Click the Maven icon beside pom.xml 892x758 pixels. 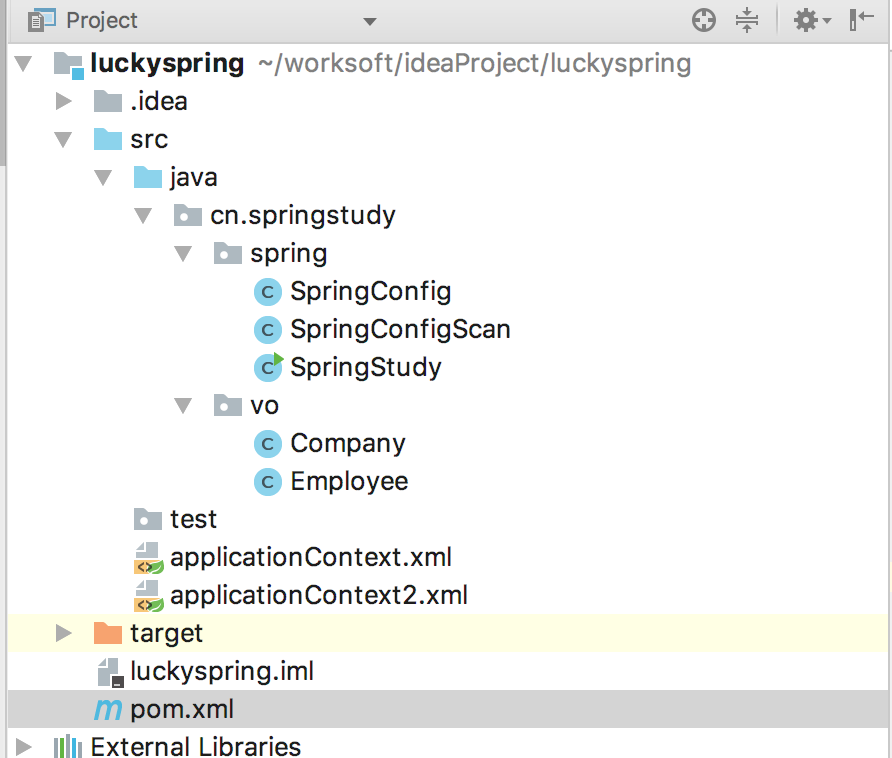[x=106, y=709]
